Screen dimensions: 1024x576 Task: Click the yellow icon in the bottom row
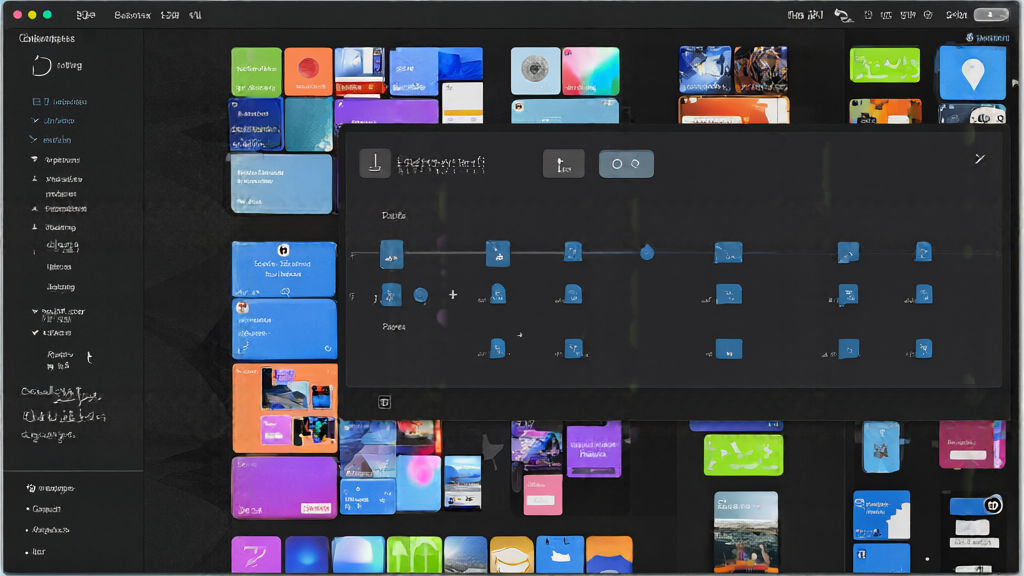pyautogui.click(x=511, y=555)
